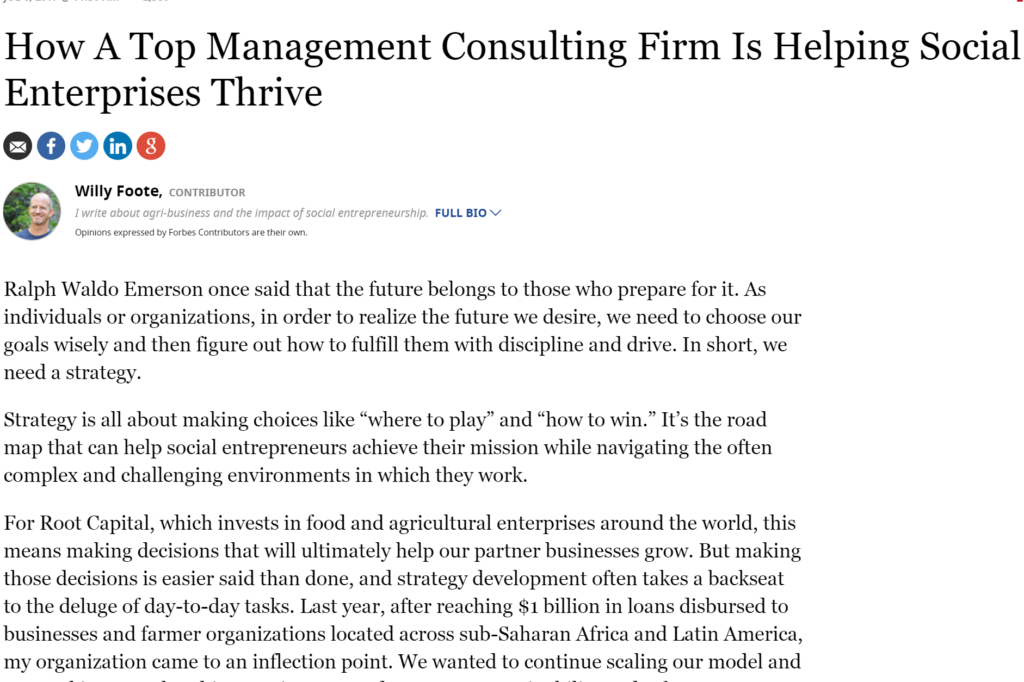Share the article on Facebook
Image resolution: width=1024 pixels, height=682 pixels.
coord(51,146)
